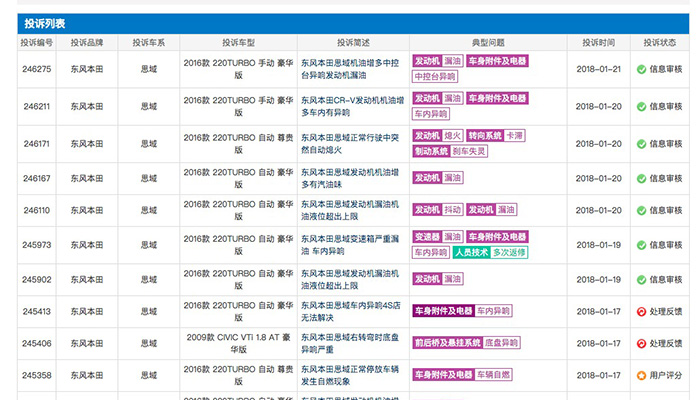This screenshot has width=700, height=400.
Task: Open complaint 东风本田思域变速箱严重漏油 车内异响
Action: [350, 245]
